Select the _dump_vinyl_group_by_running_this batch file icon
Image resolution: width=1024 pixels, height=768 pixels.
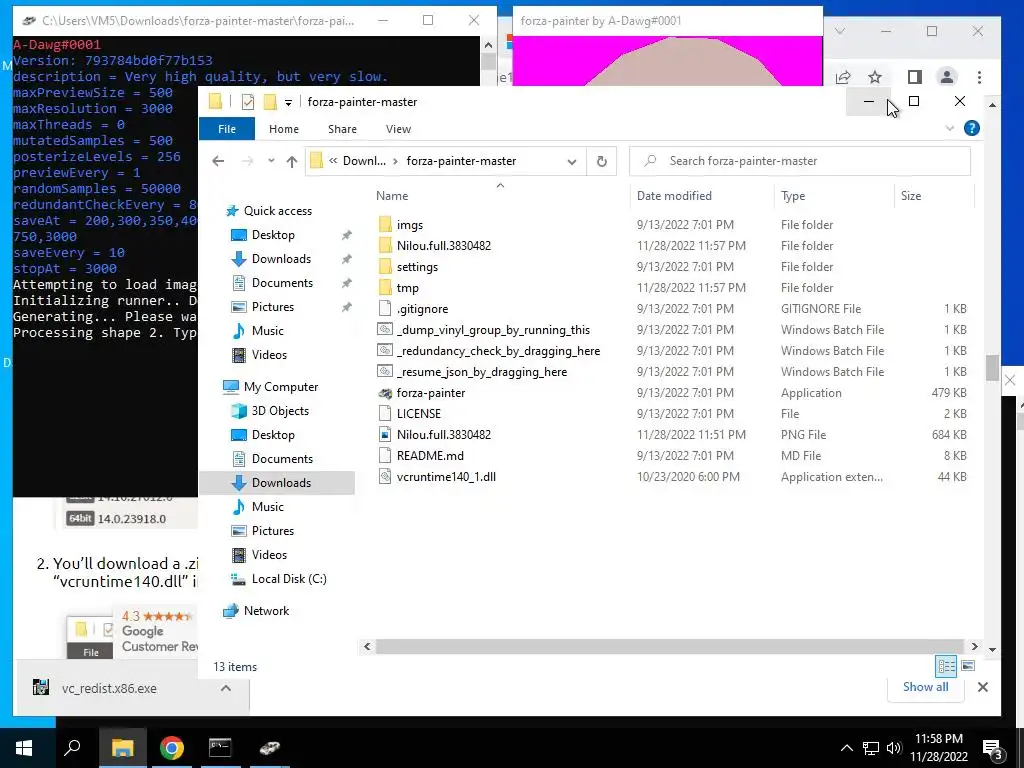coord(385,330)
